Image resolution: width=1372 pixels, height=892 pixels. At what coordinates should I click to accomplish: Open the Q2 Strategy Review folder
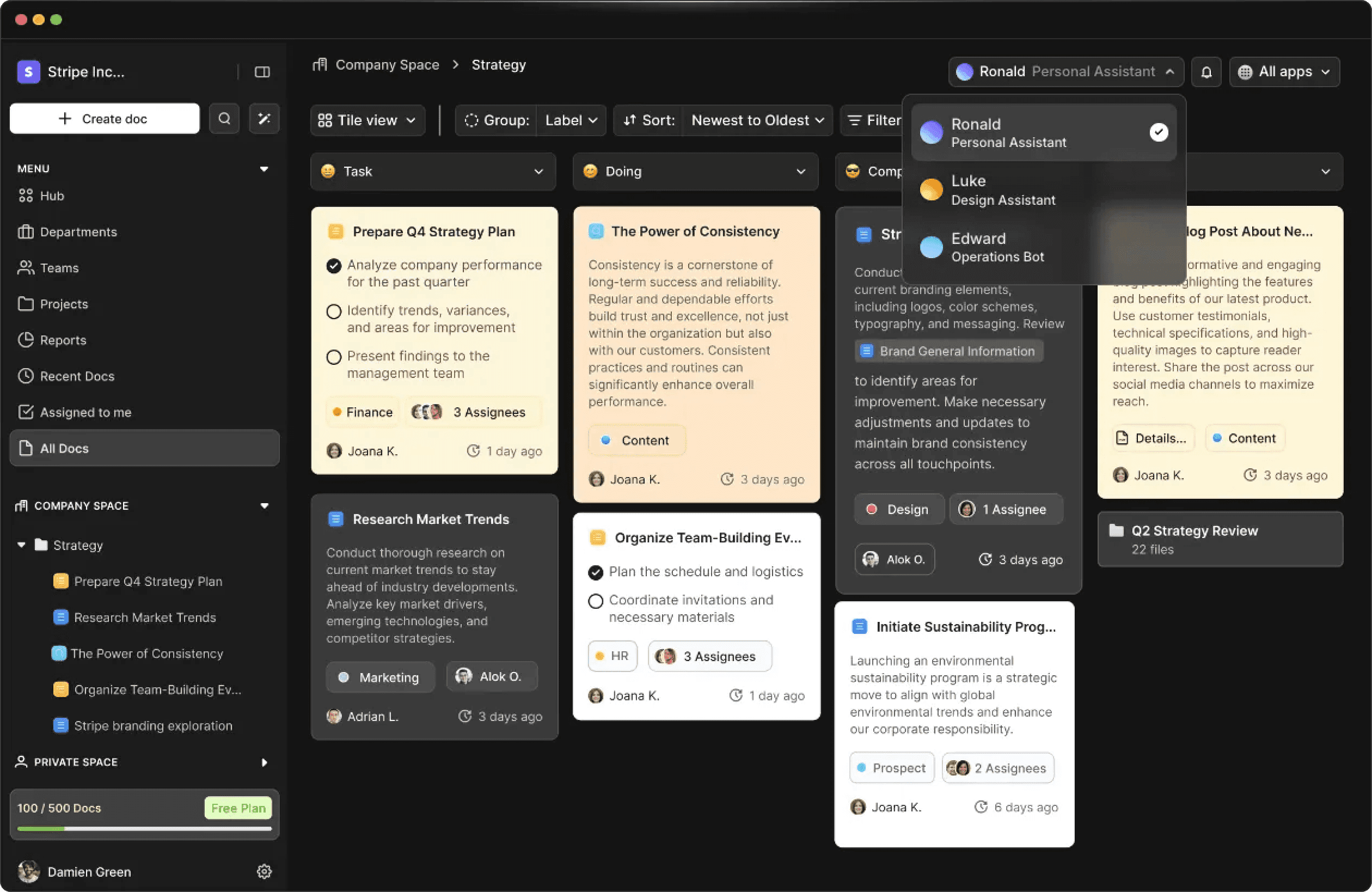pos(1220,539)
